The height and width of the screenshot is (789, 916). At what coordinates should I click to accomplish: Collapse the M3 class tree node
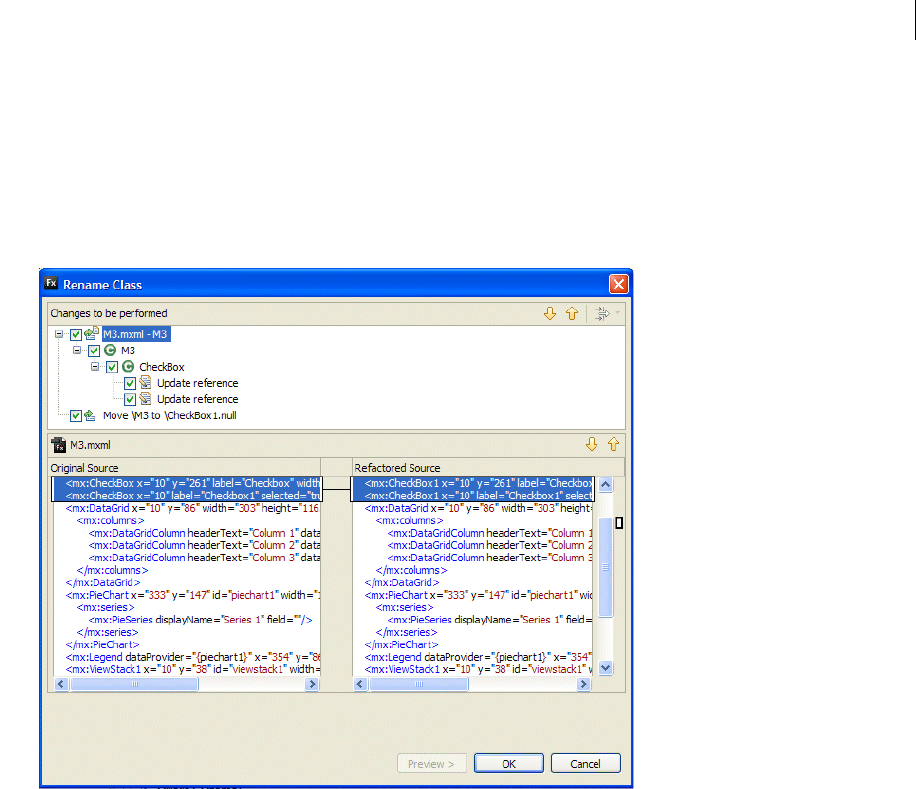pyautogui.click(x=77, y=350)
